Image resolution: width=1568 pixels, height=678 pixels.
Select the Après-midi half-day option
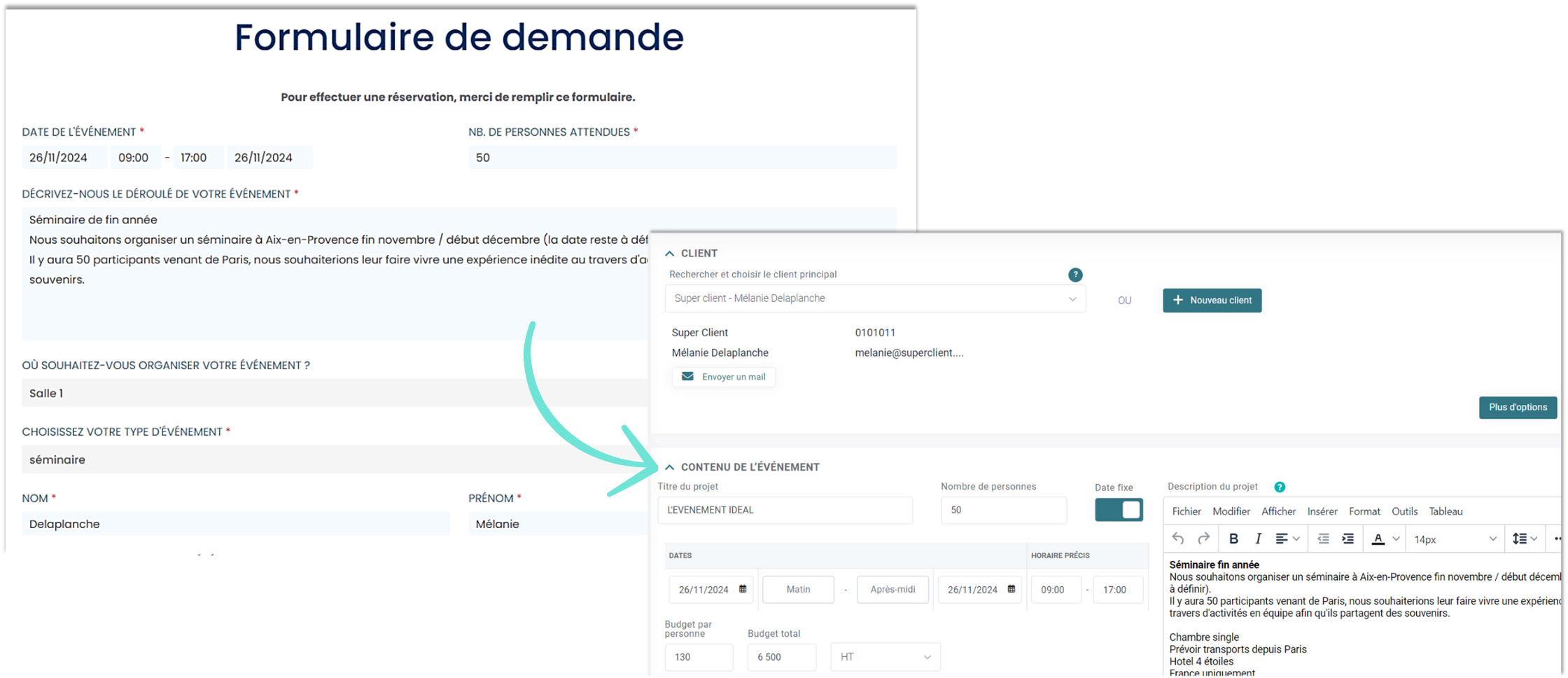tap(892, 589)
